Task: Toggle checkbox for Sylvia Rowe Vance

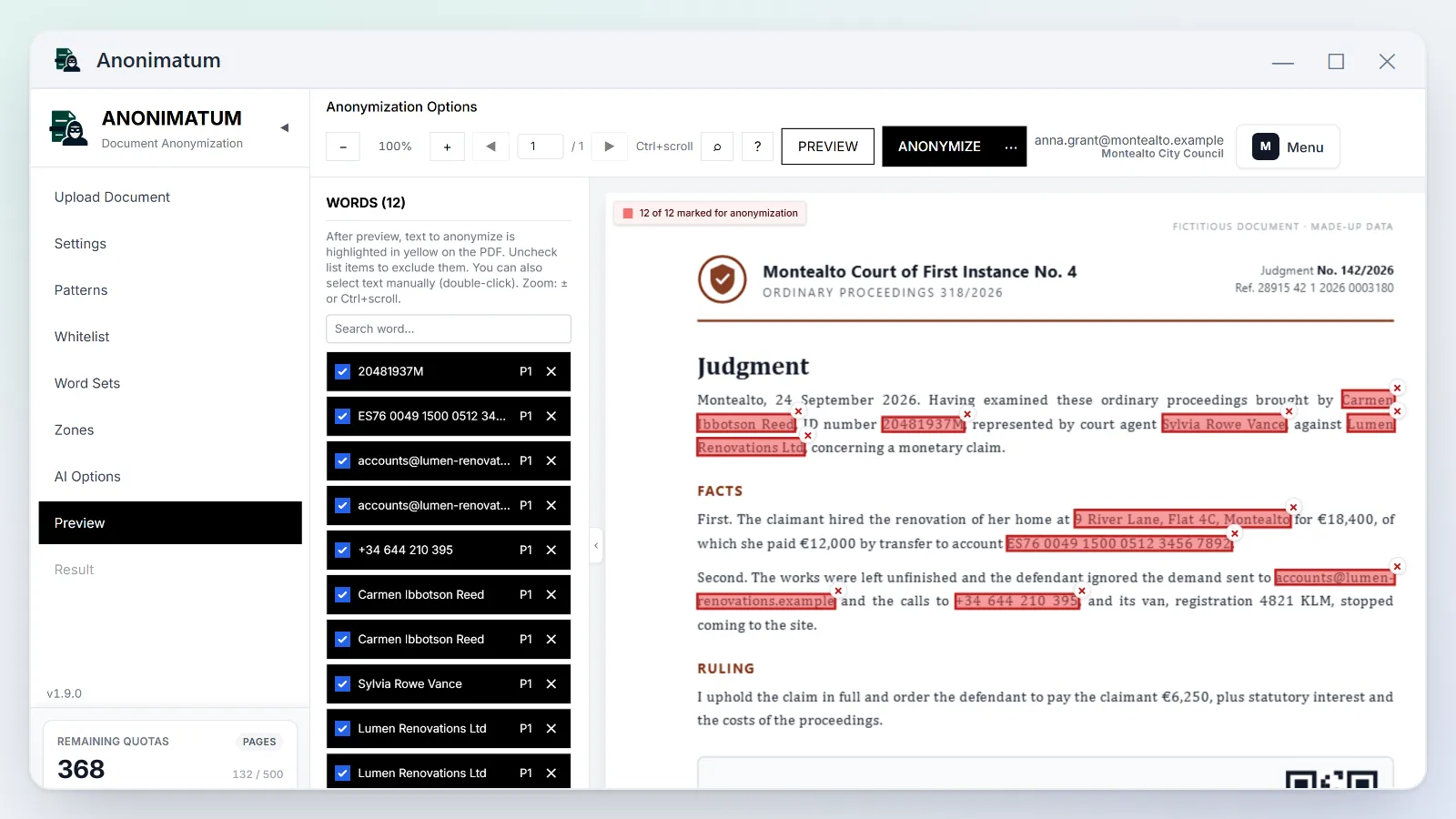Action: pyautogui.click(x=343, y=683)
